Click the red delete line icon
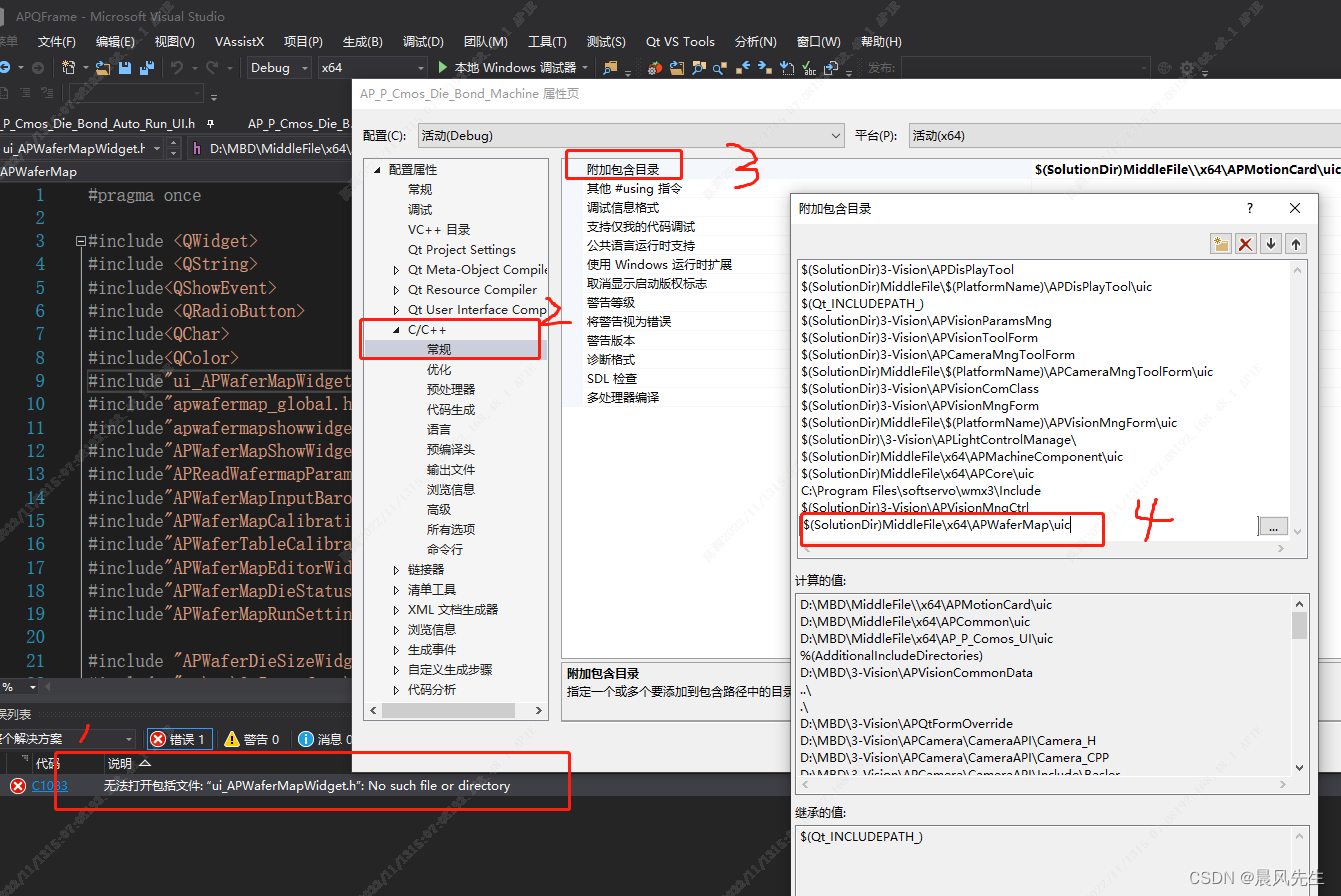This screenshot has width=1341, height=896. (1246, 244)
